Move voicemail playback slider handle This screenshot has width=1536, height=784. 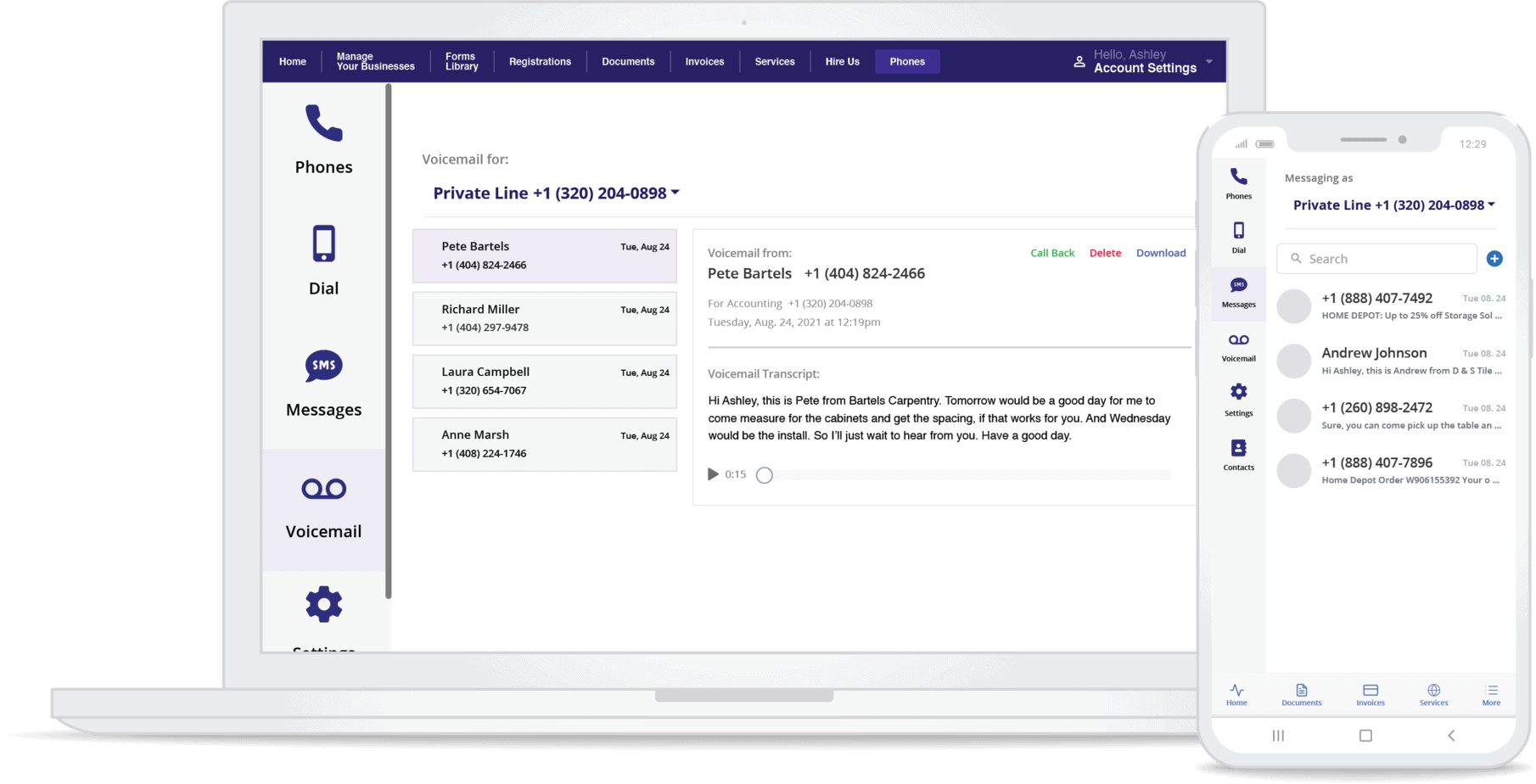tap(765, 475)
